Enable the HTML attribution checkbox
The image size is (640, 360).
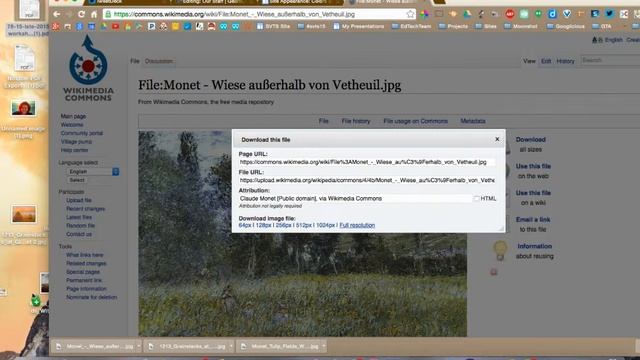pyautogui.click(x=476, y=198)
